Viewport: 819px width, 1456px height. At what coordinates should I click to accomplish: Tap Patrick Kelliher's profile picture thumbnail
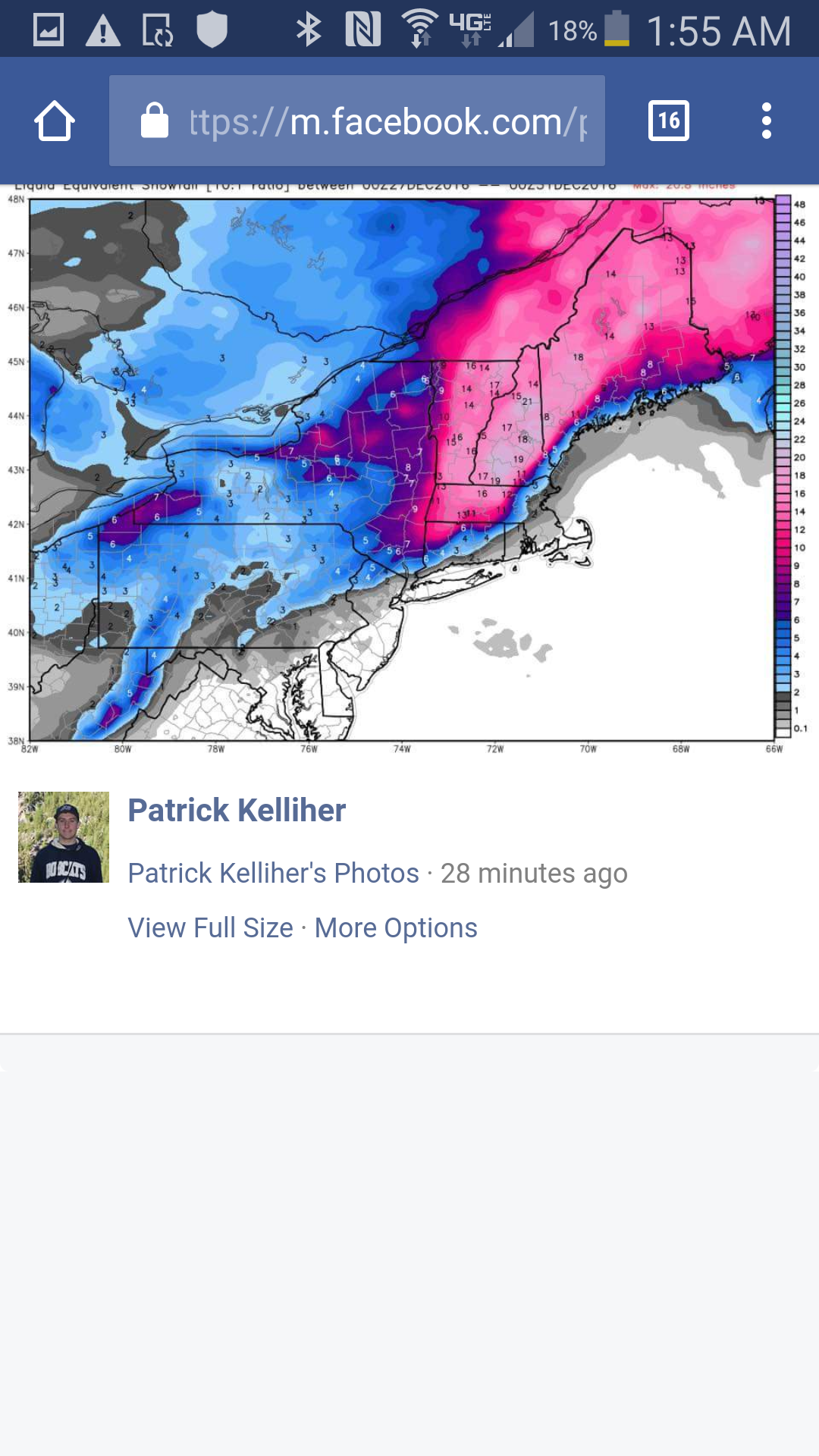click(64, 837)
